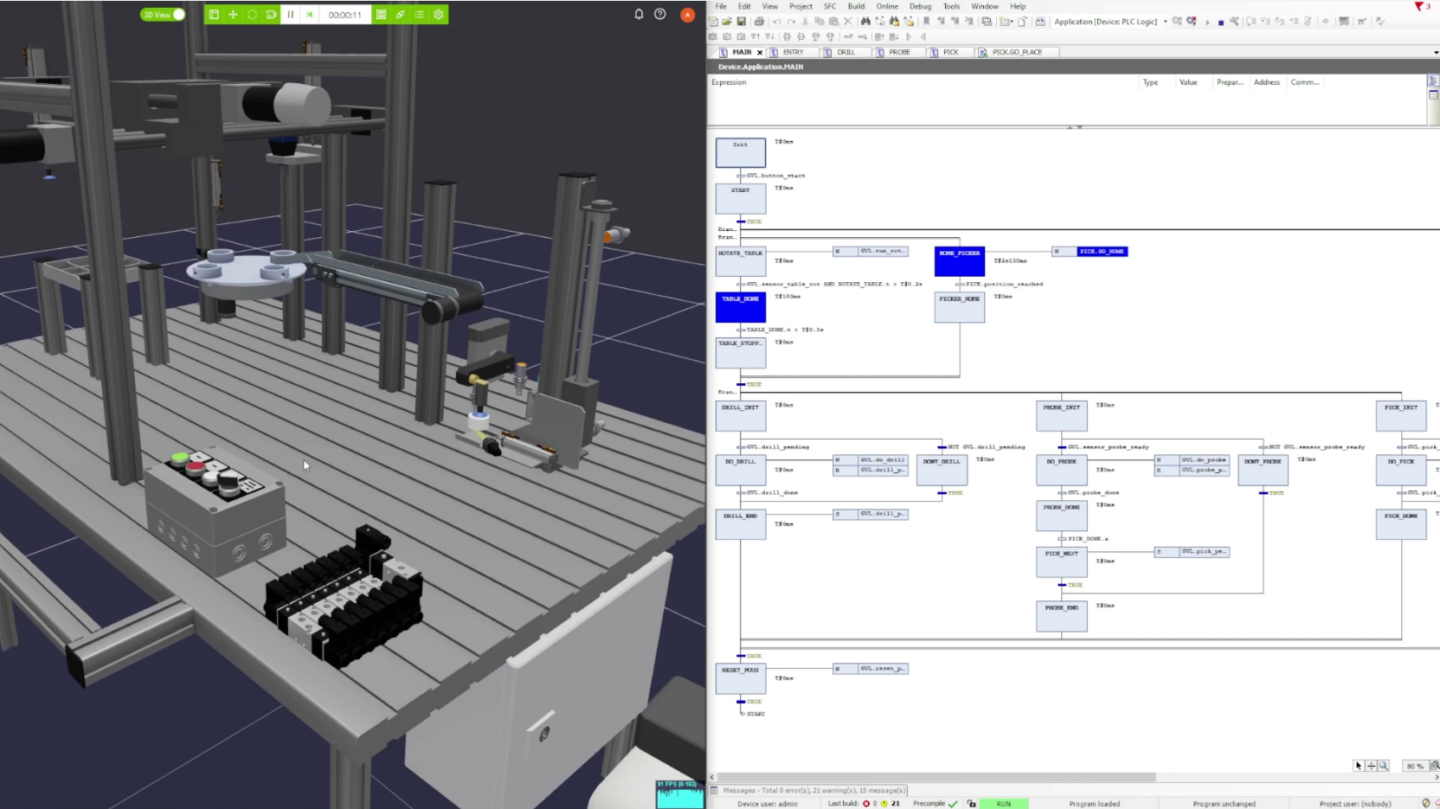1440x809 pixels.
Task: Click the RUN status indicator in the status bar
Action: click(x=1003, y=803)
